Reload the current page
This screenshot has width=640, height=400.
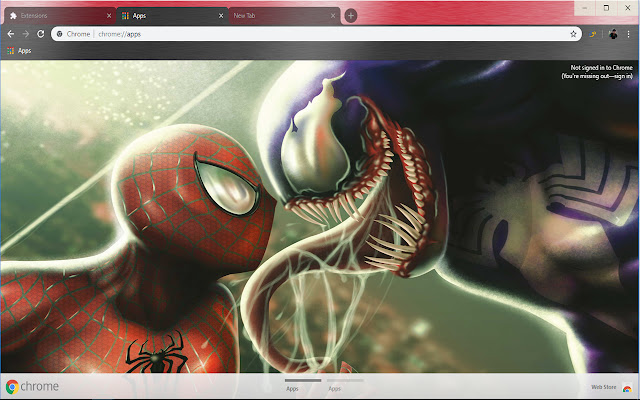click(40, 33)
